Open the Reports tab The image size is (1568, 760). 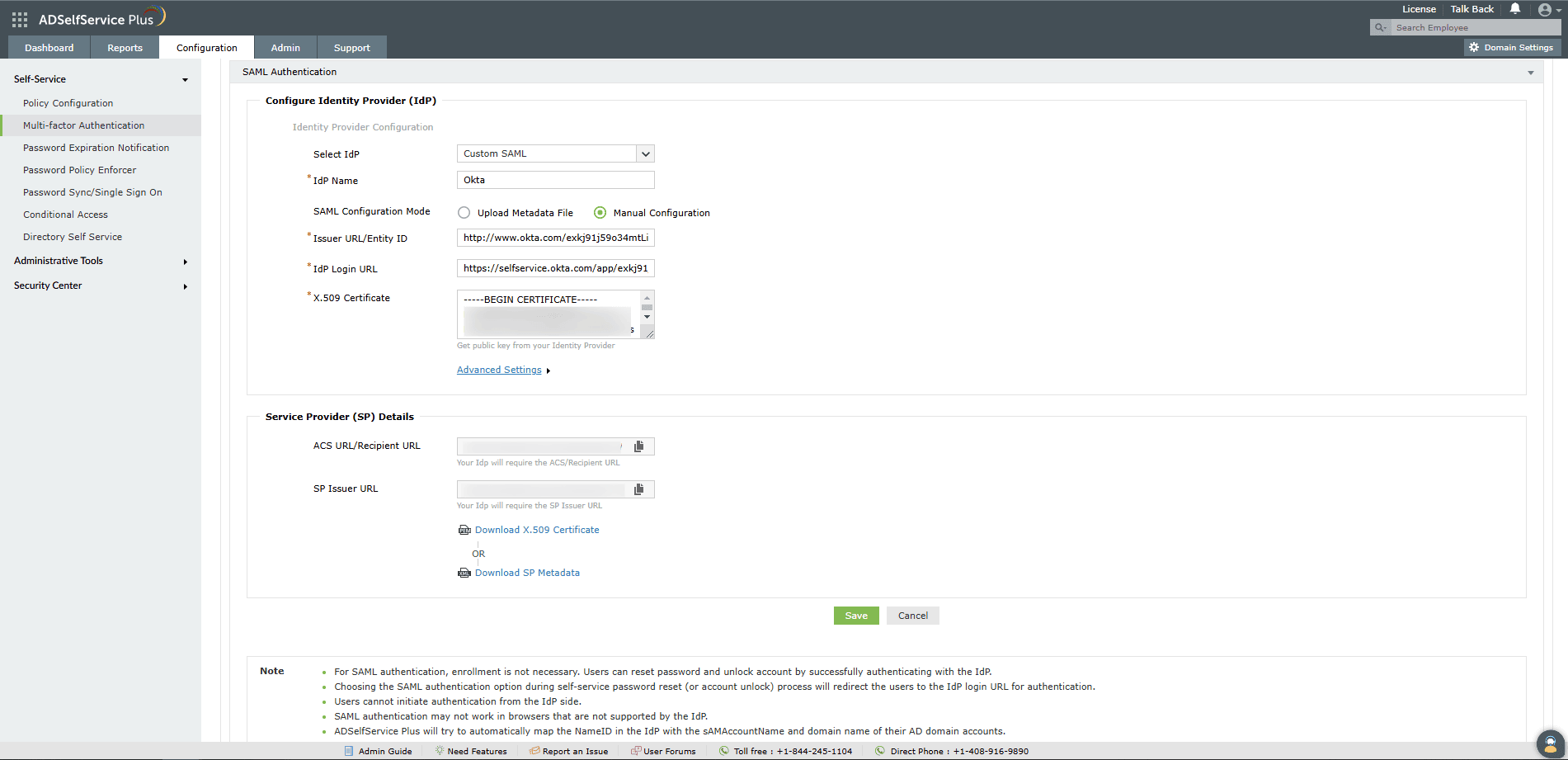click(x=125, y=48)
